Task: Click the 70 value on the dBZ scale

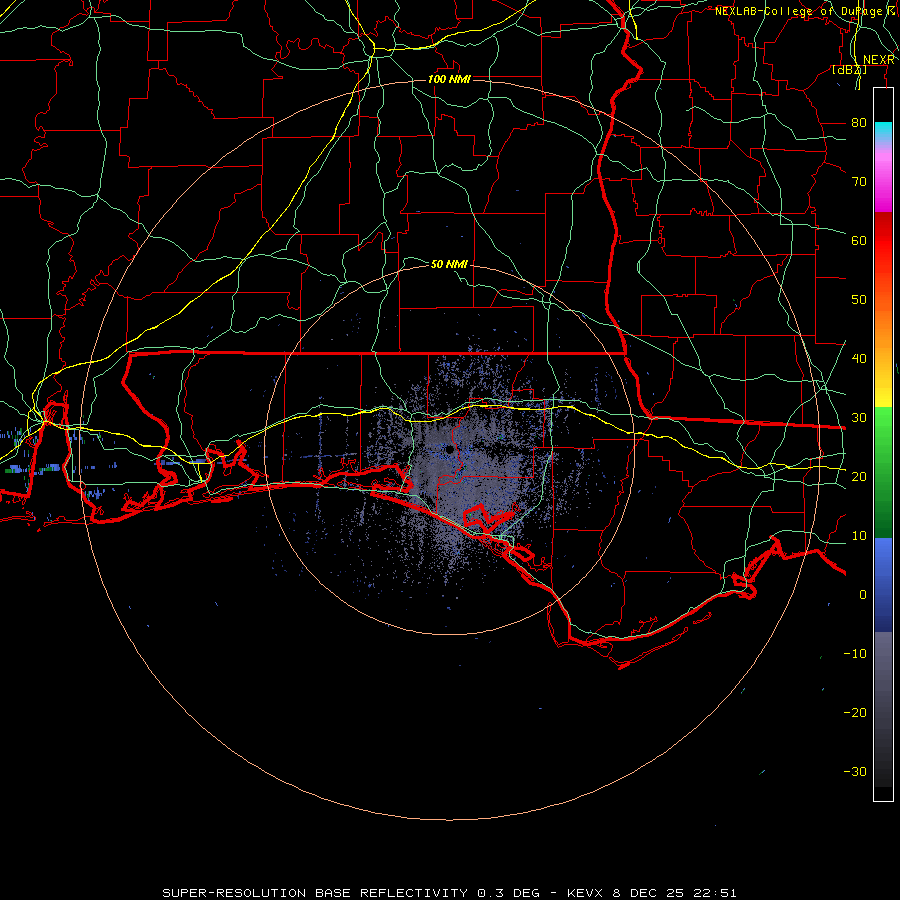Action: [x=859, y=182]
